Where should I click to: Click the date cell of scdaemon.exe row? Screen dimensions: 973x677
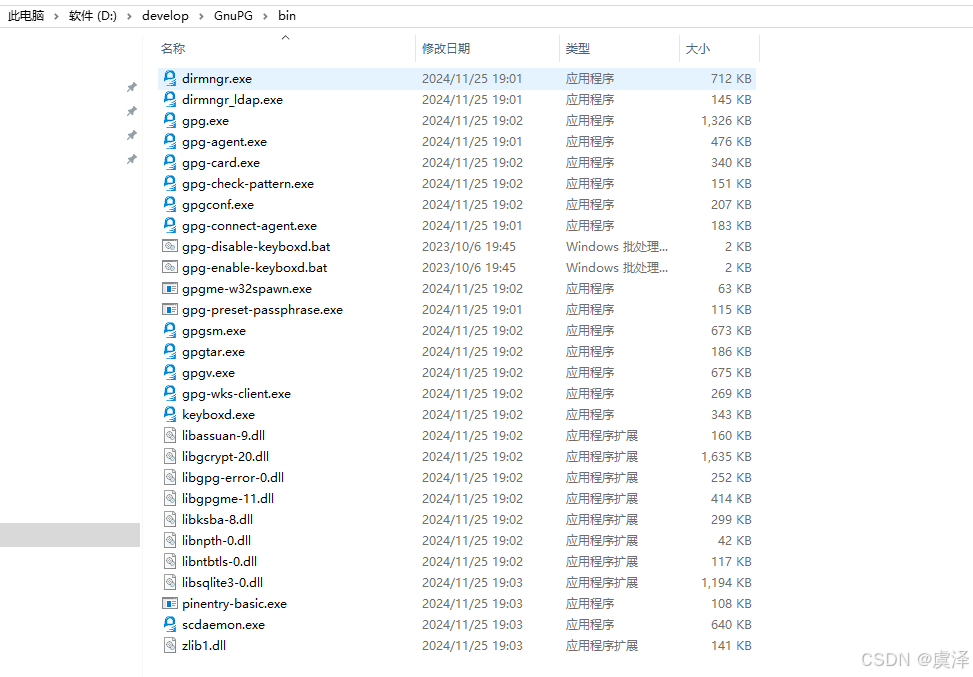pos(472,624)
